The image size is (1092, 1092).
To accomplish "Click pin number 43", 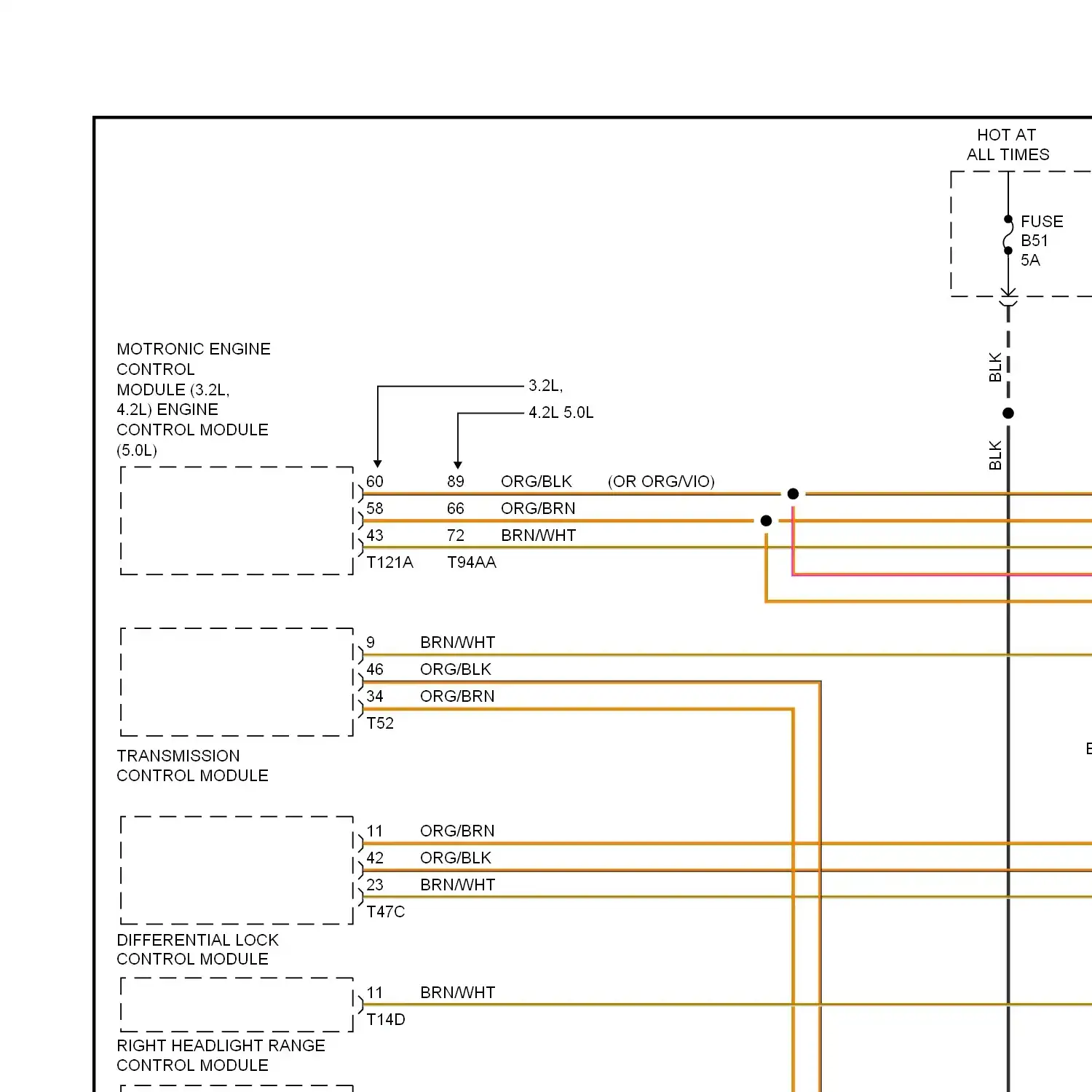I will point(375,535).
